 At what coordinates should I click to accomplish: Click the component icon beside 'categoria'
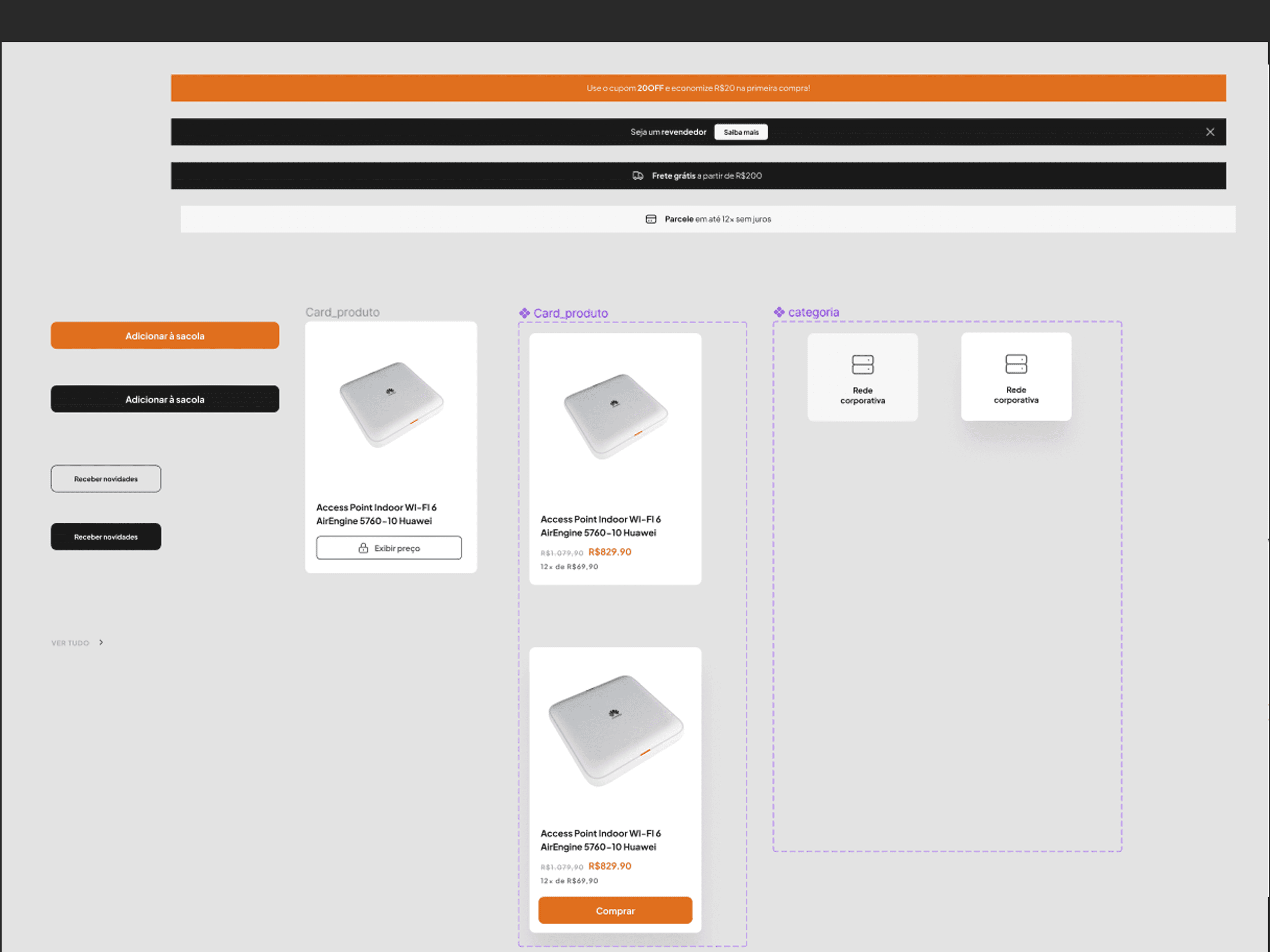click(779, 312)
